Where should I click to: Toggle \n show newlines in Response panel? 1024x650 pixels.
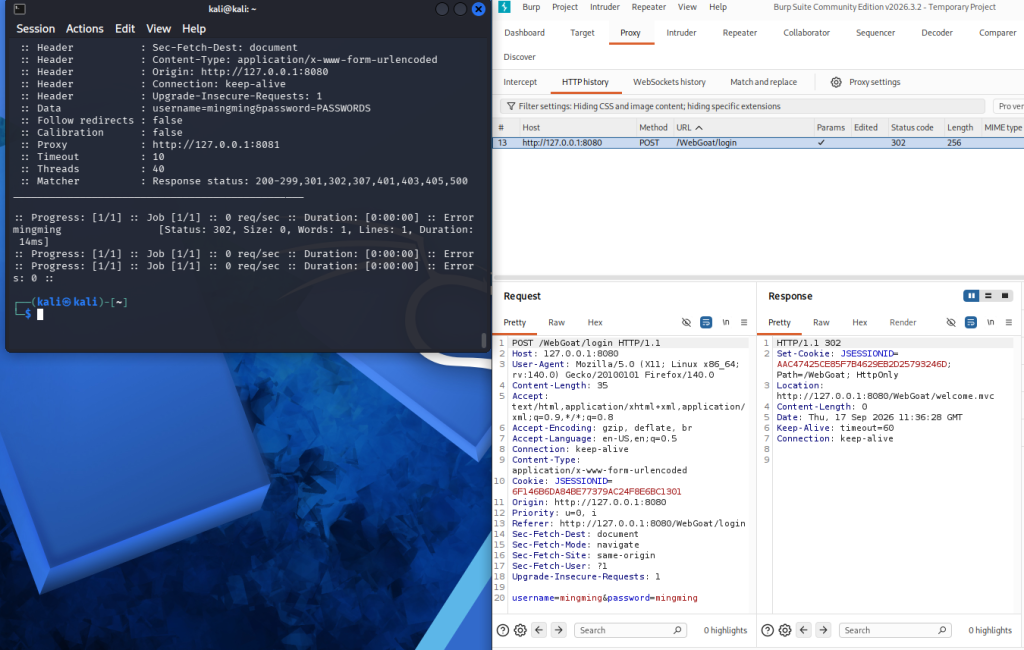click(990, 323)
